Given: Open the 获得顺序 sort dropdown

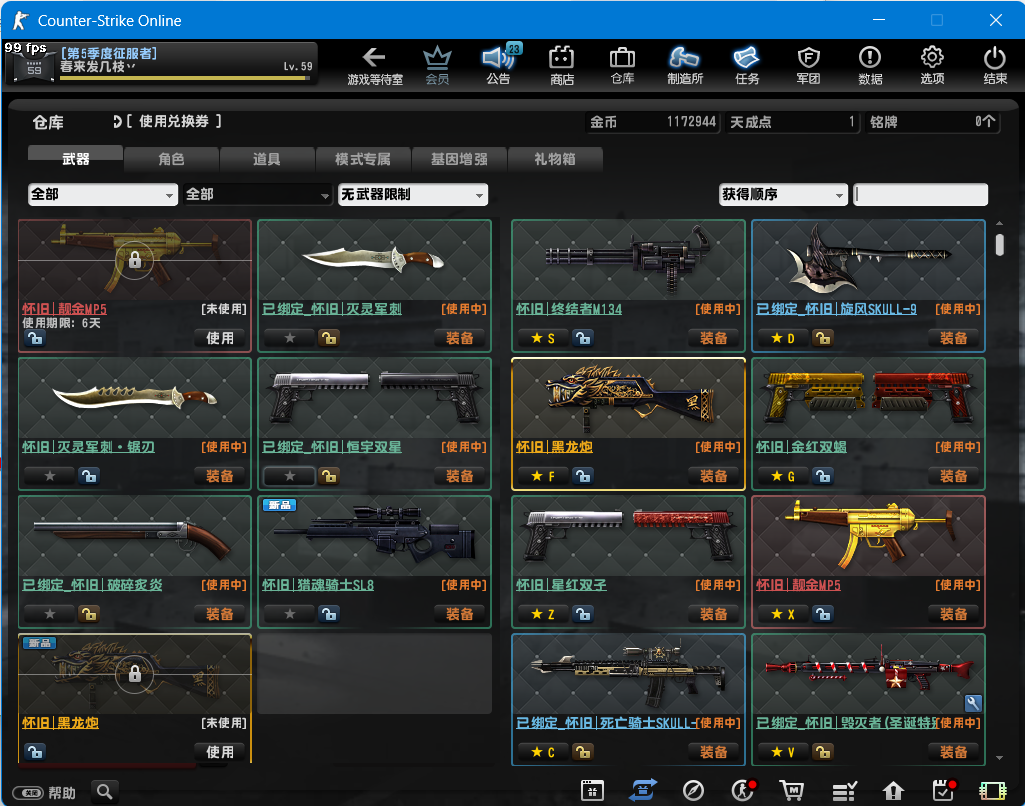Looking at the screenshot, I should coord(783,194).
